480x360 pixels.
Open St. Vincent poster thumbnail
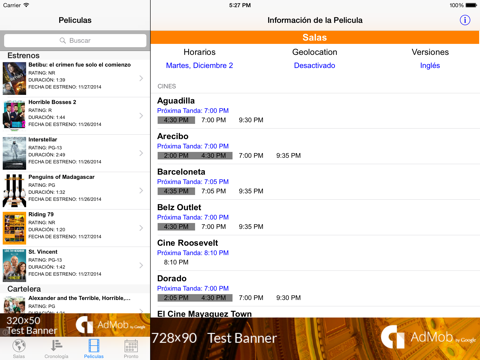(14, 265)
